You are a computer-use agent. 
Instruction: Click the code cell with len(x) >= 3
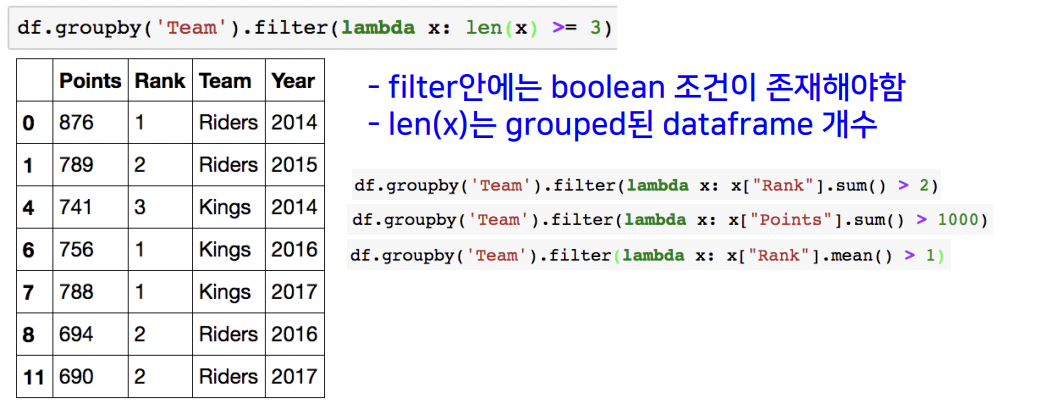[x=312, y=29]
